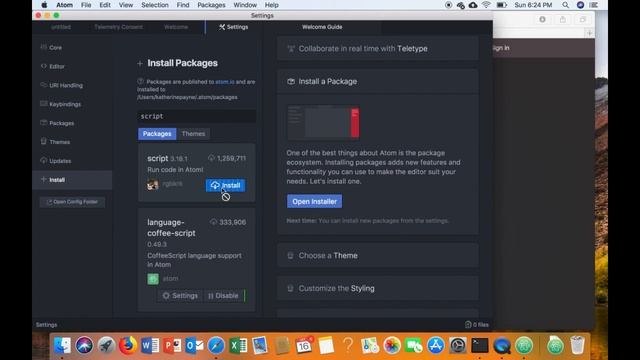Click the Sign in link in browser window

click(501, 48)
